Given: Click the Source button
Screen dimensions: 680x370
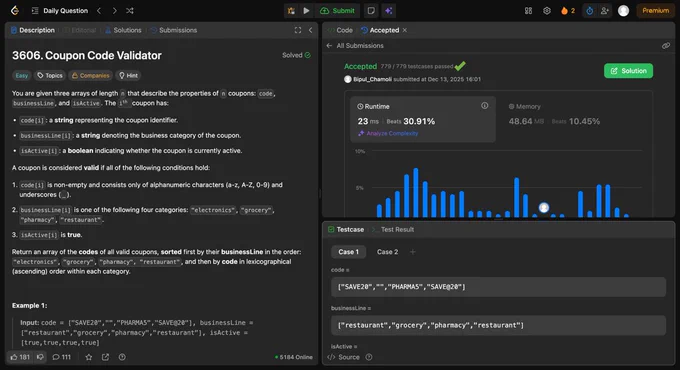Looking at the screenshot, I should (x=344, y=357).
